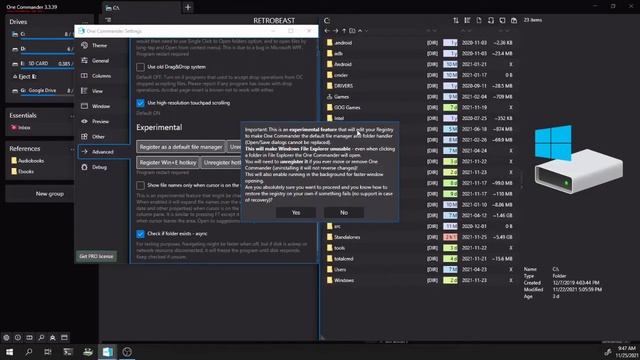This screenshot has width=640, height=360.
Task: Click the last icon before 23 items
Action: (514, 20)
